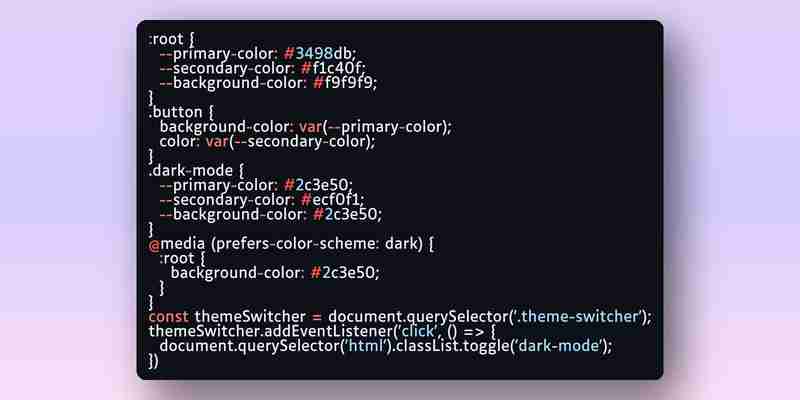Click the 'click' string literal
The image size is (800, 400).
click(x=417, y=331)
